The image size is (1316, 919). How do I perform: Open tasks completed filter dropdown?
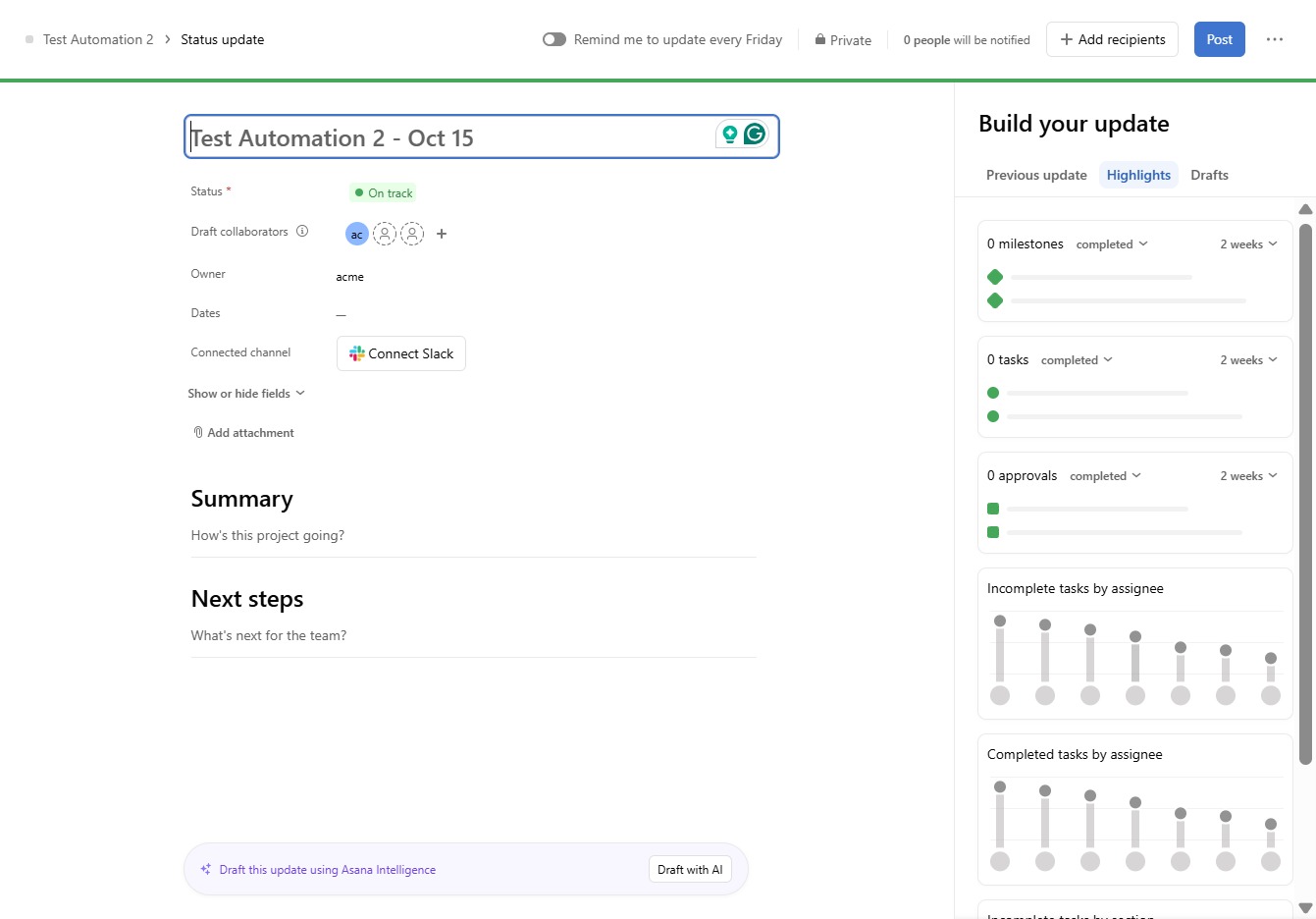point(1077,360)
